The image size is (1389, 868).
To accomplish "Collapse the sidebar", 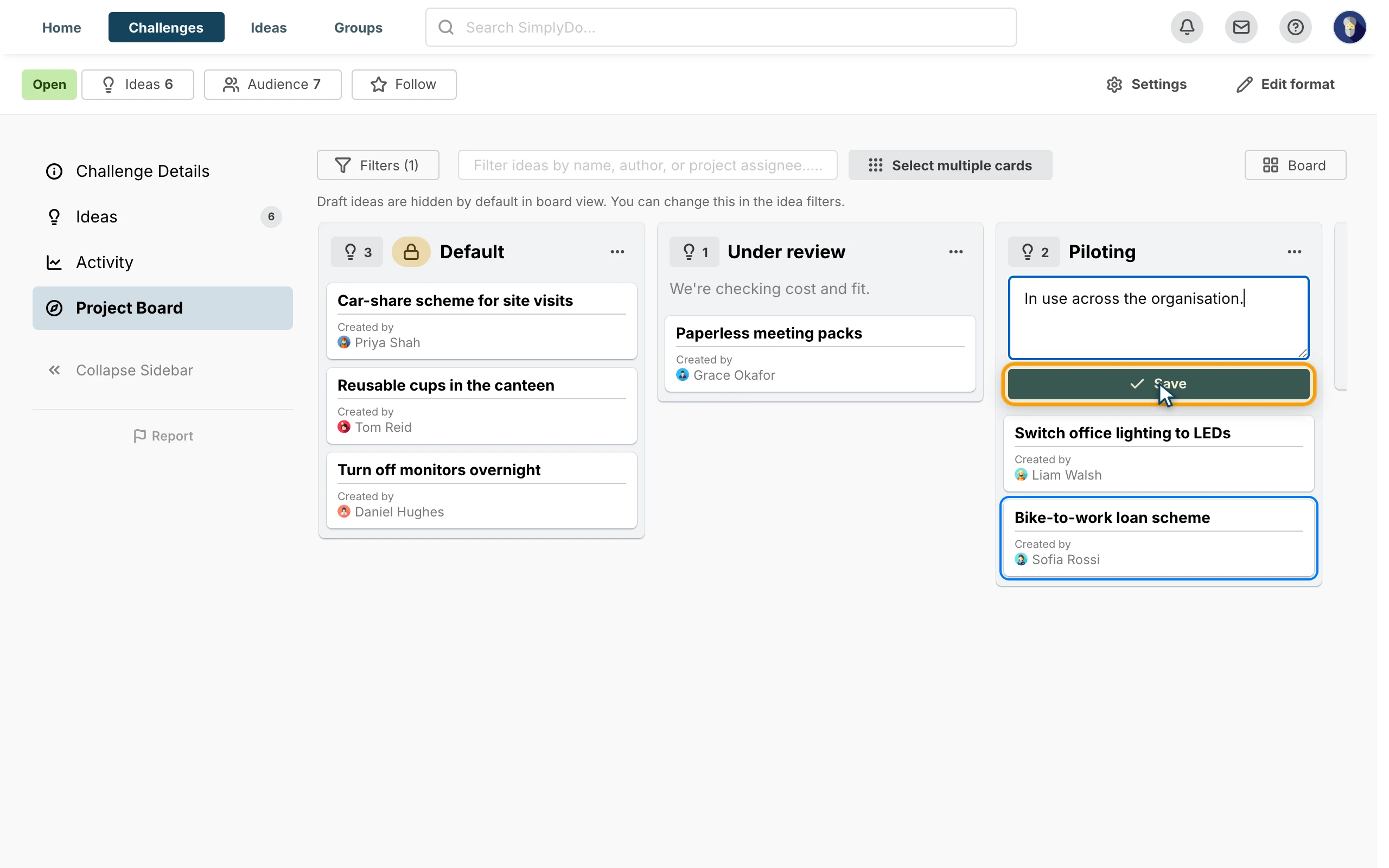I will 120,371.
